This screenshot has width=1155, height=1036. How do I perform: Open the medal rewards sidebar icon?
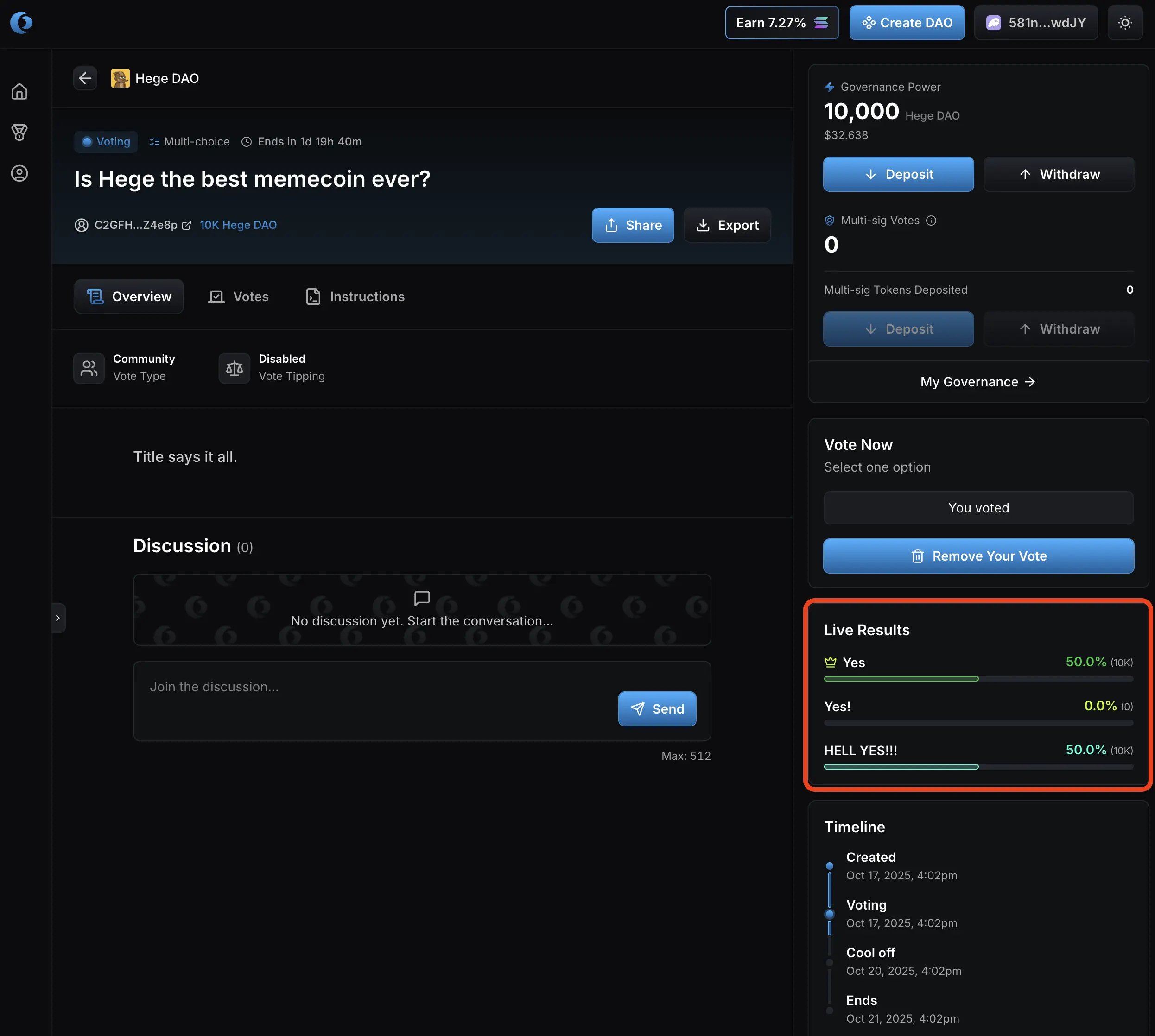19,133
